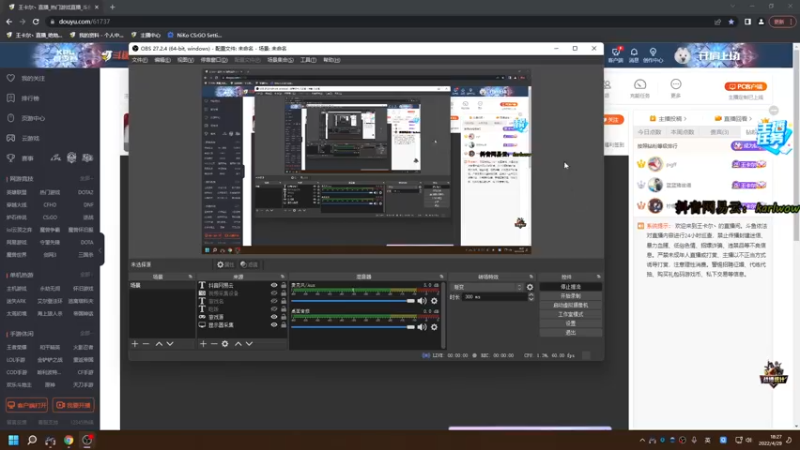Toggle visibility of video capture device source
Screen dimensions: 800x450
[274, 293]
